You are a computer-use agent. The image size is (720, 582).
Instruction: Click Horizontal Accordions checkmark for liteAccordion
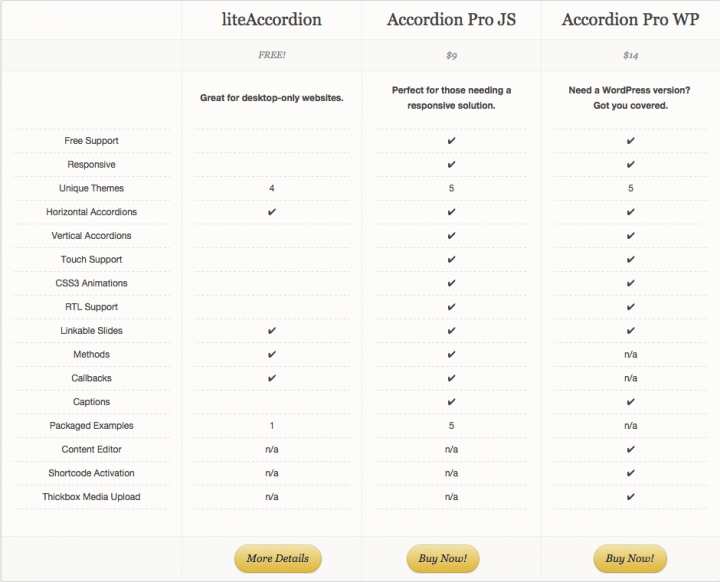272,212
